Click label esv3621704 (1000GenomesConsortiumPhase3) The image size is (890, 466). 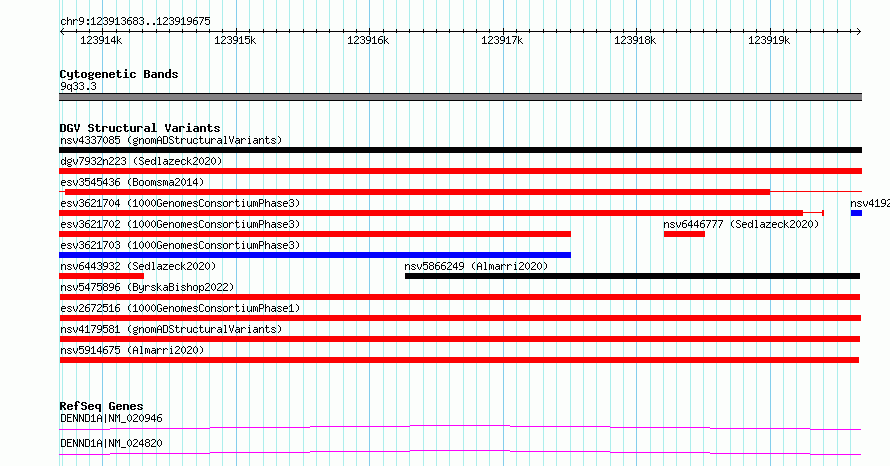click(x=180, y=203)
